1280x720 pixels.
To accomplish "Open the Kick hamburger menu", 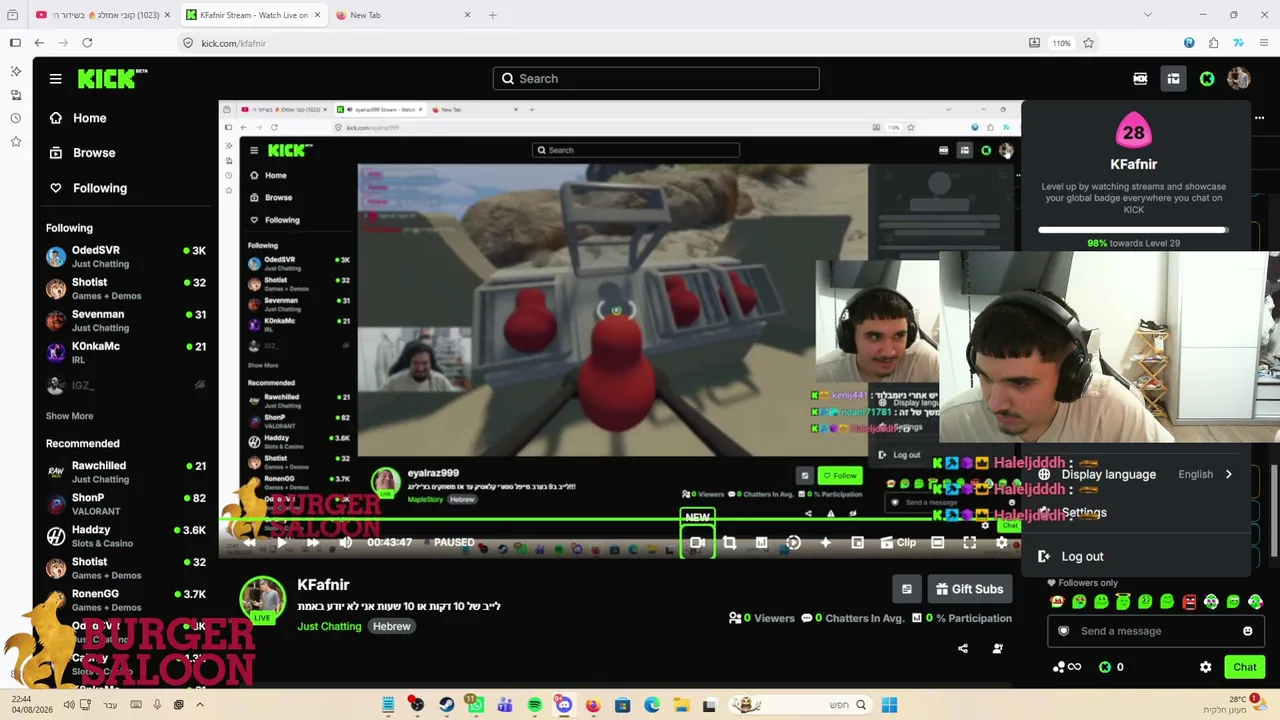I will (56, 79).
